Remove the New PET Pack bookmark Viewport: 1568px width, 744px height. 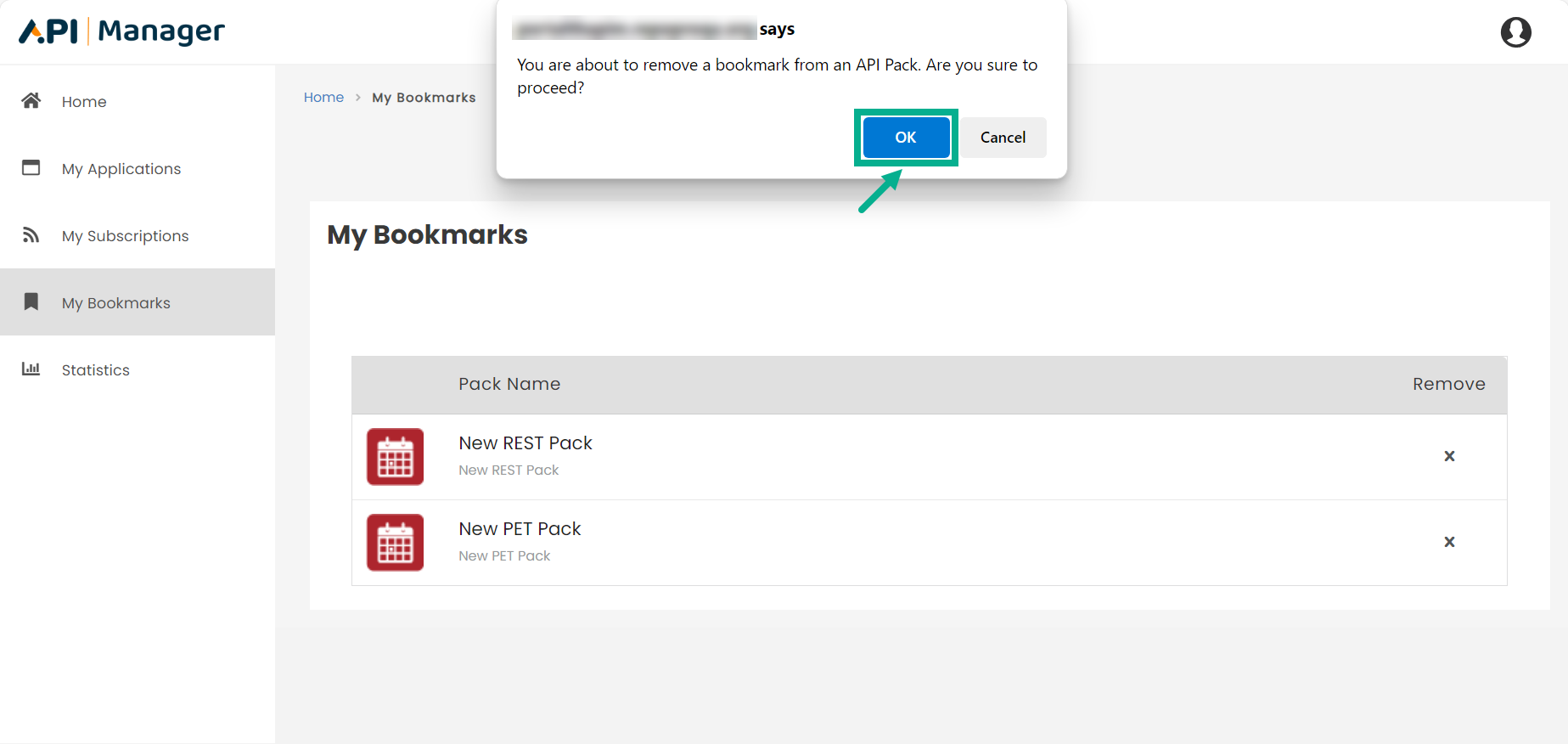tap(1449, 542)
